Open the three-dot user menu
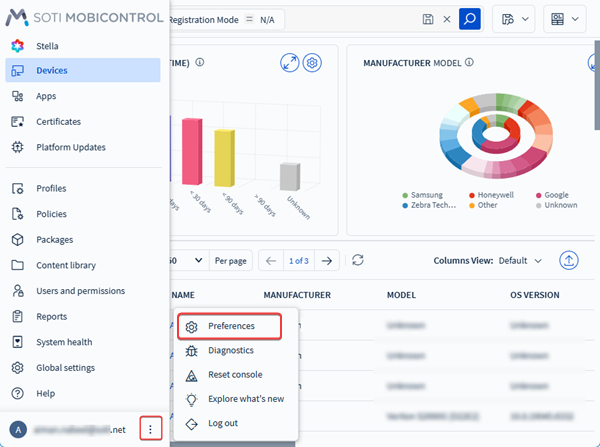This screenshot has height=447, width=600. [150, 429]
